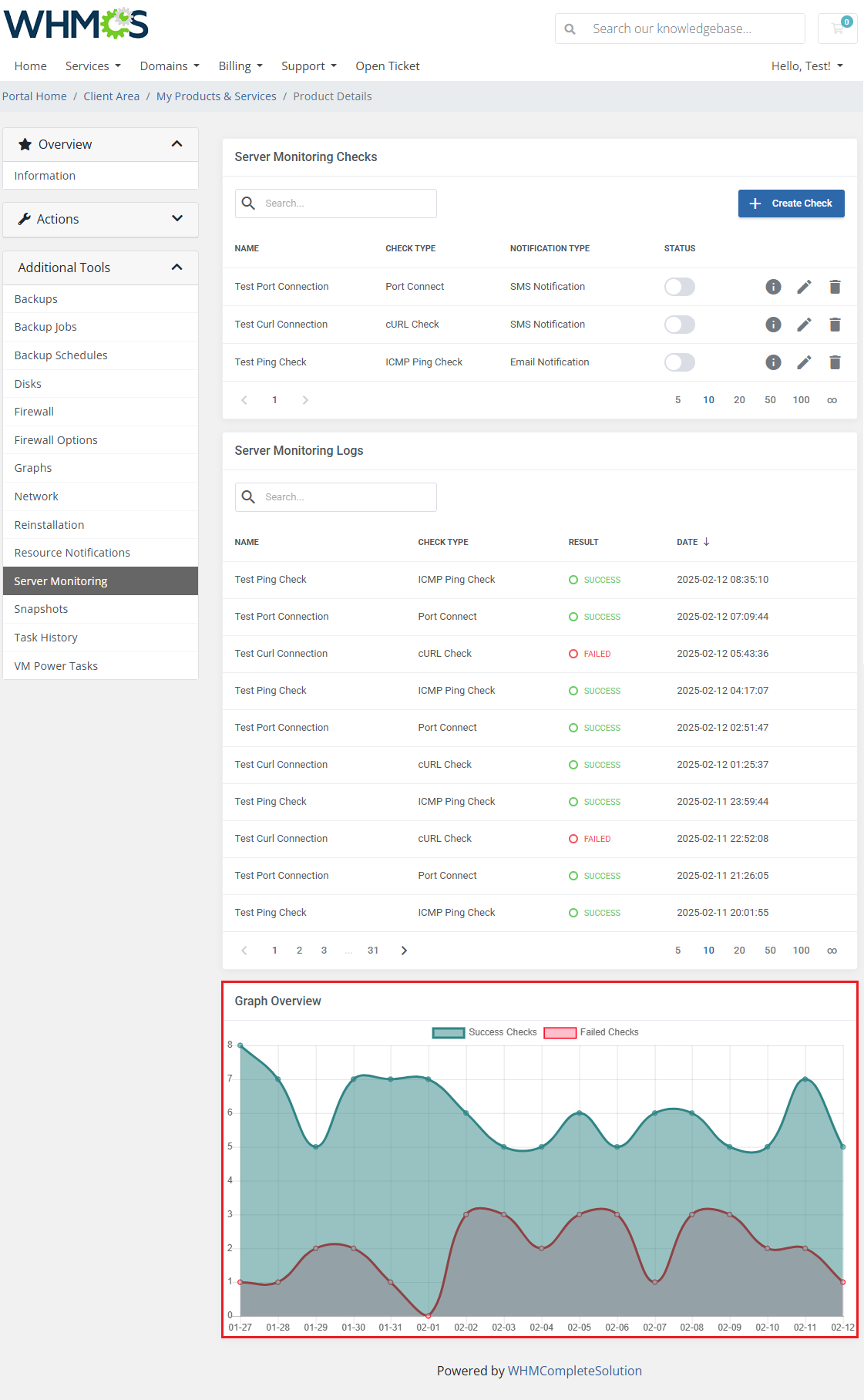The width and height of the screenshot is (864, 1400).
Task: Open the Domains dropdown menu
Action: [x=170, y=66]
